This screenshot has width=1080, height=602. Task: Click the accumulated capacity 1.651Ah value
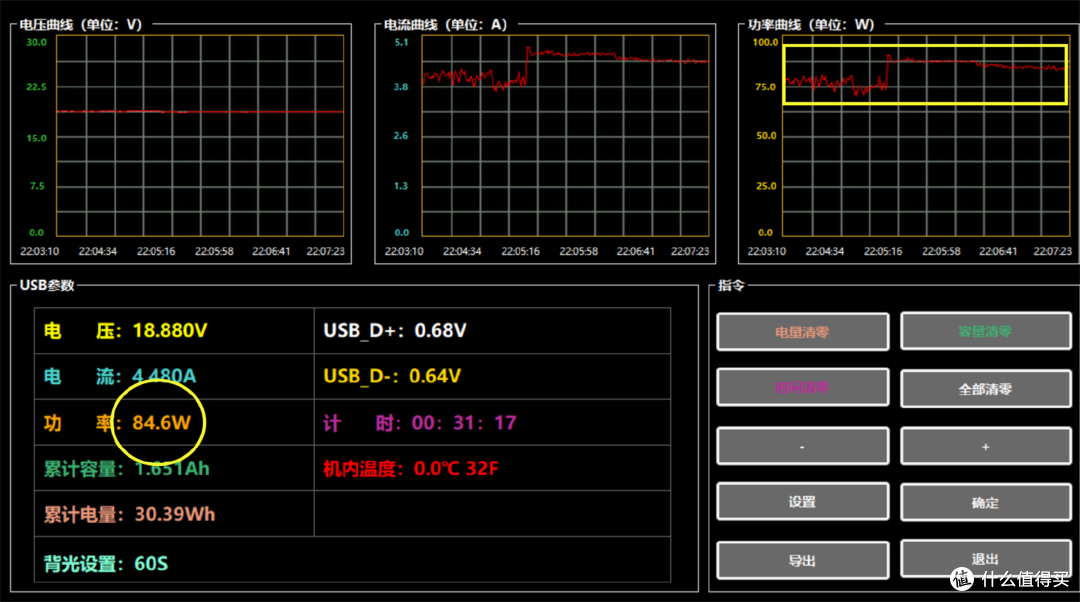pos(172,469)
